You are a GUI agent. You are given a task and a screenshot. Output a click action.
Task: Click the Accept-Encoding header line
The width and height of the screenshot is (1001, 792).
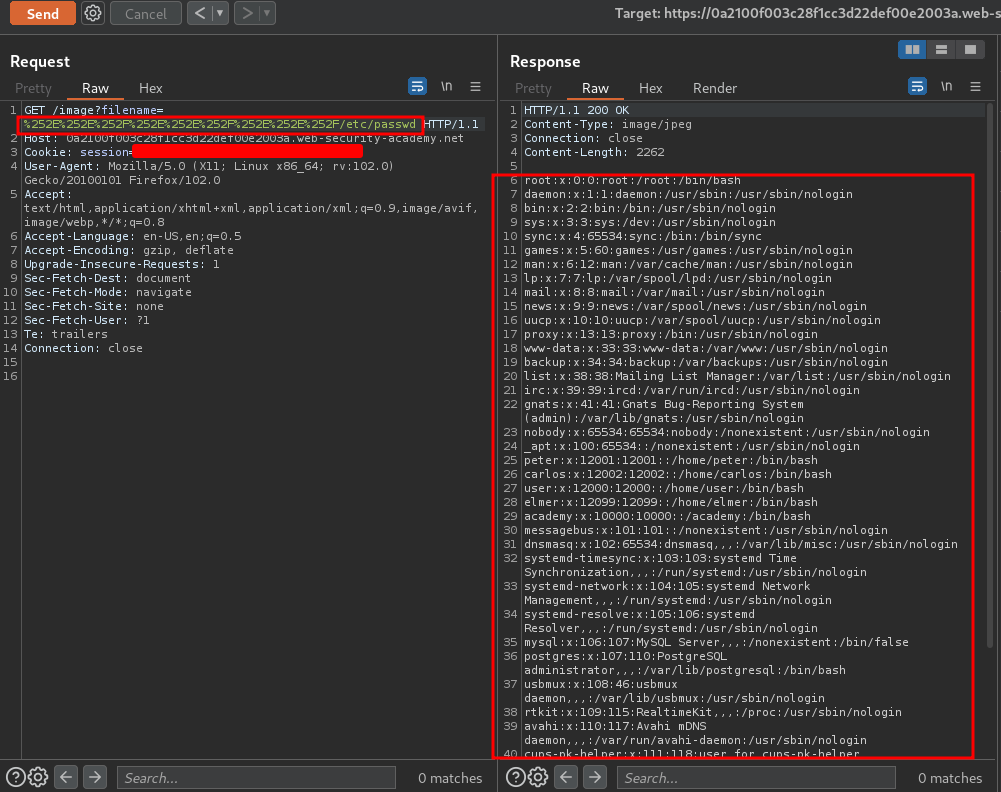pos(129,250)
